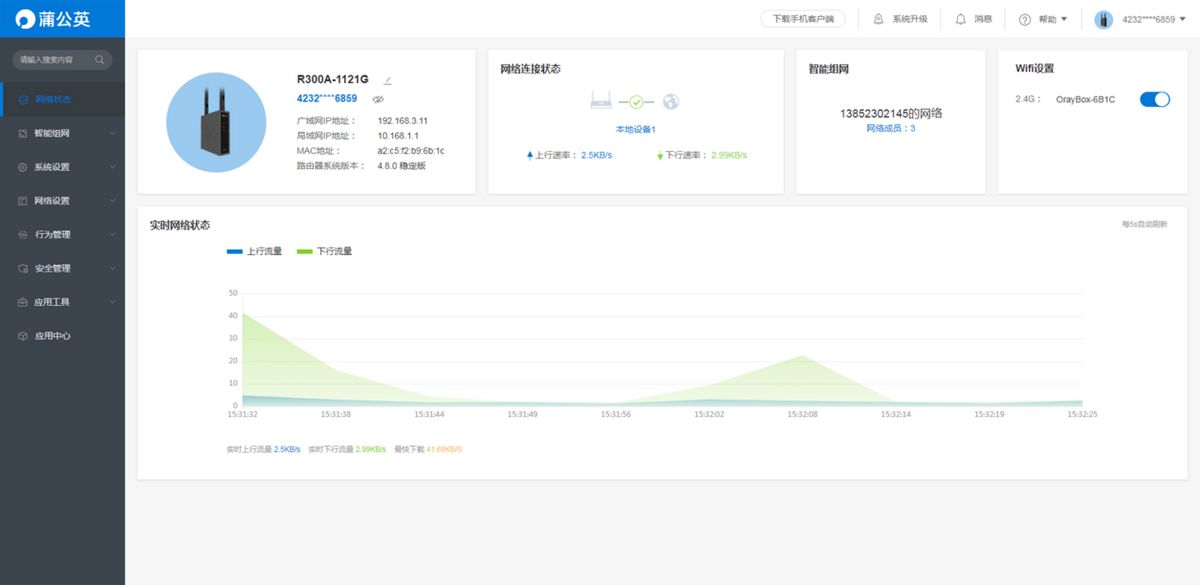The height and width of the screenshot is (585, 1200).
Task: Toggle SN visibility with the eye icon
Action: pyautogui.click(x=378, y=99)
